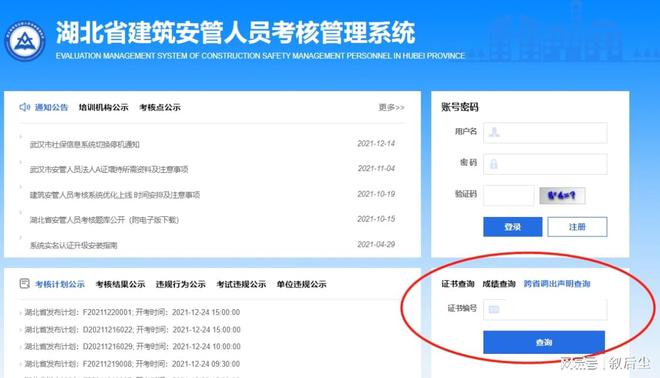Select the 证书查询 tab
The height and width of the screenshot is (378, 660).
[x=458, y=284]
